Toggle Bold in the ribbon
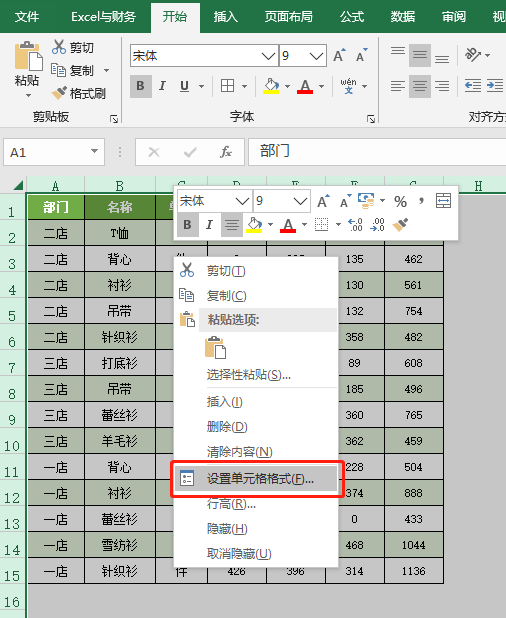 coord(141,86)
